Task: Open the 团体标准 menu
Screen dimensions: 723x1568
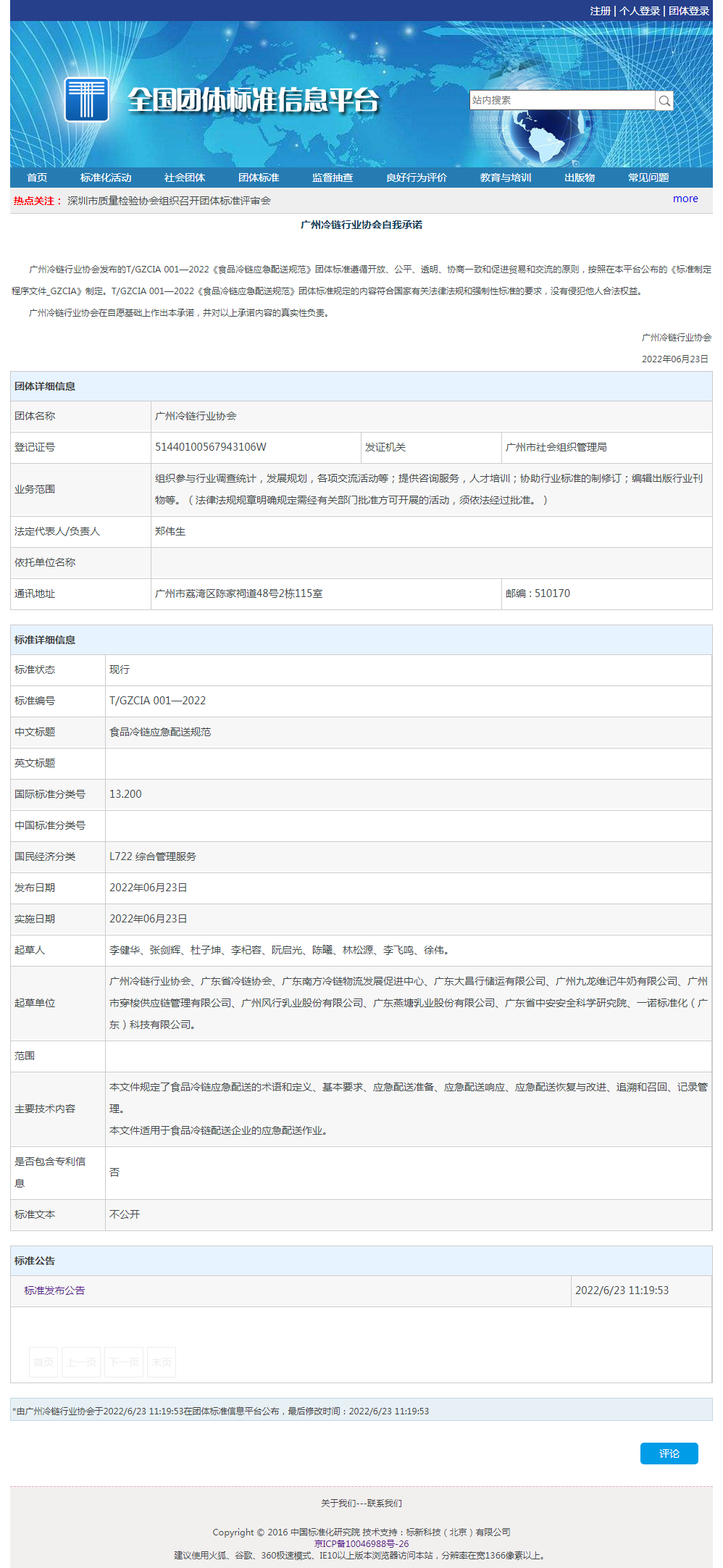Action: pyautogui.click(x=259, y=178)
